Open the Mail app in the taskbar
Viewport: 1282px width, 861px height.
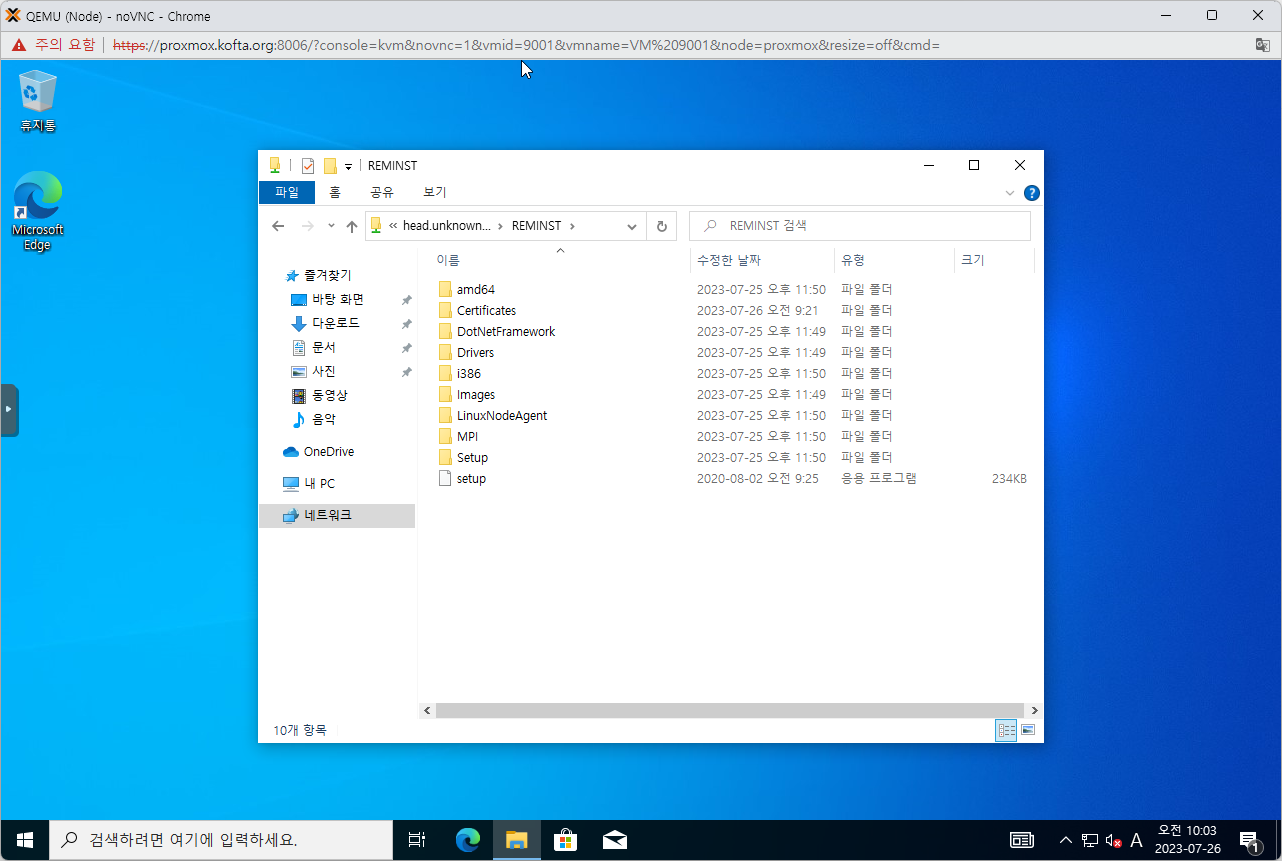614,840
